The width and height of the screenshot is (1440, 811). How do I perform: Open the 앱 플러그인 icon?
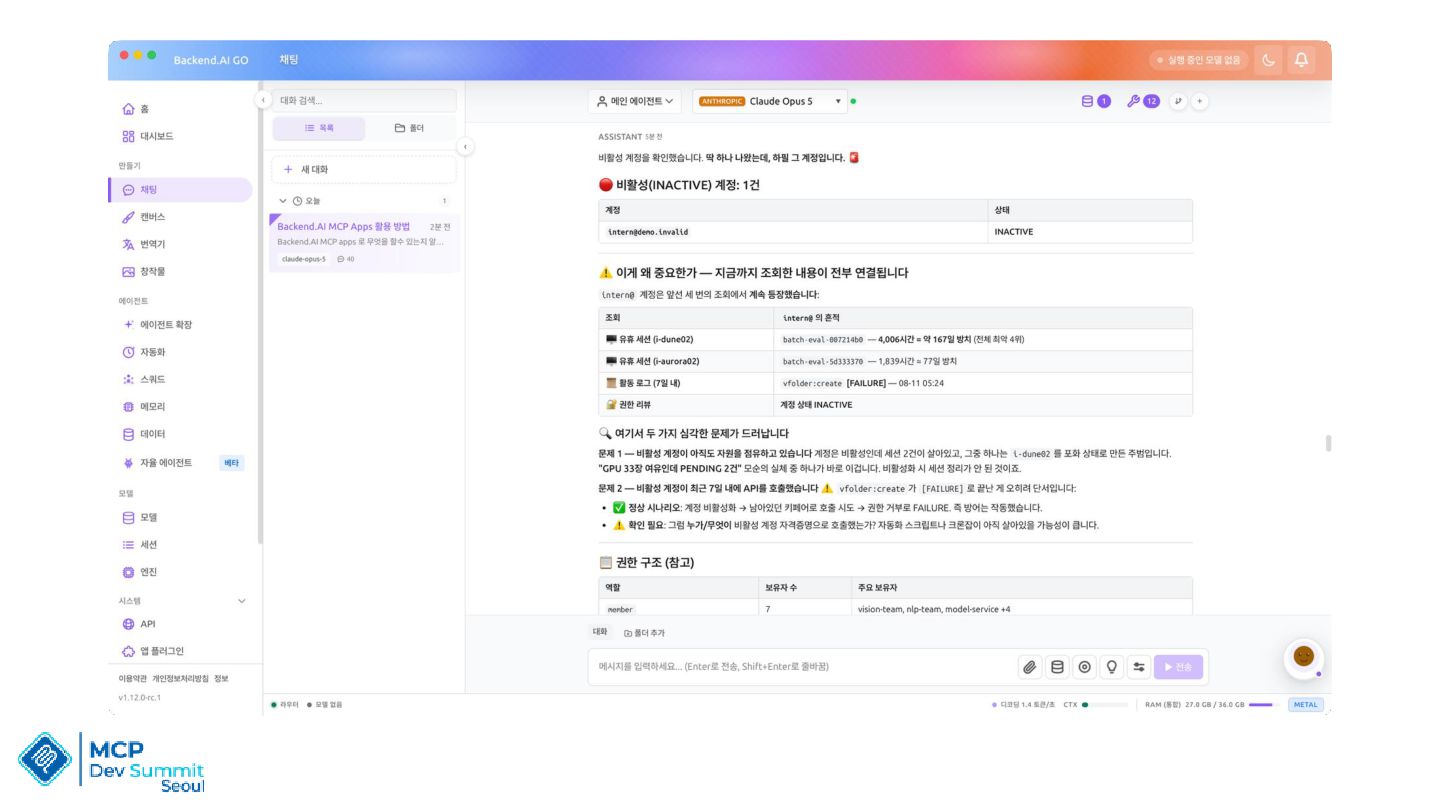point(128,651)
